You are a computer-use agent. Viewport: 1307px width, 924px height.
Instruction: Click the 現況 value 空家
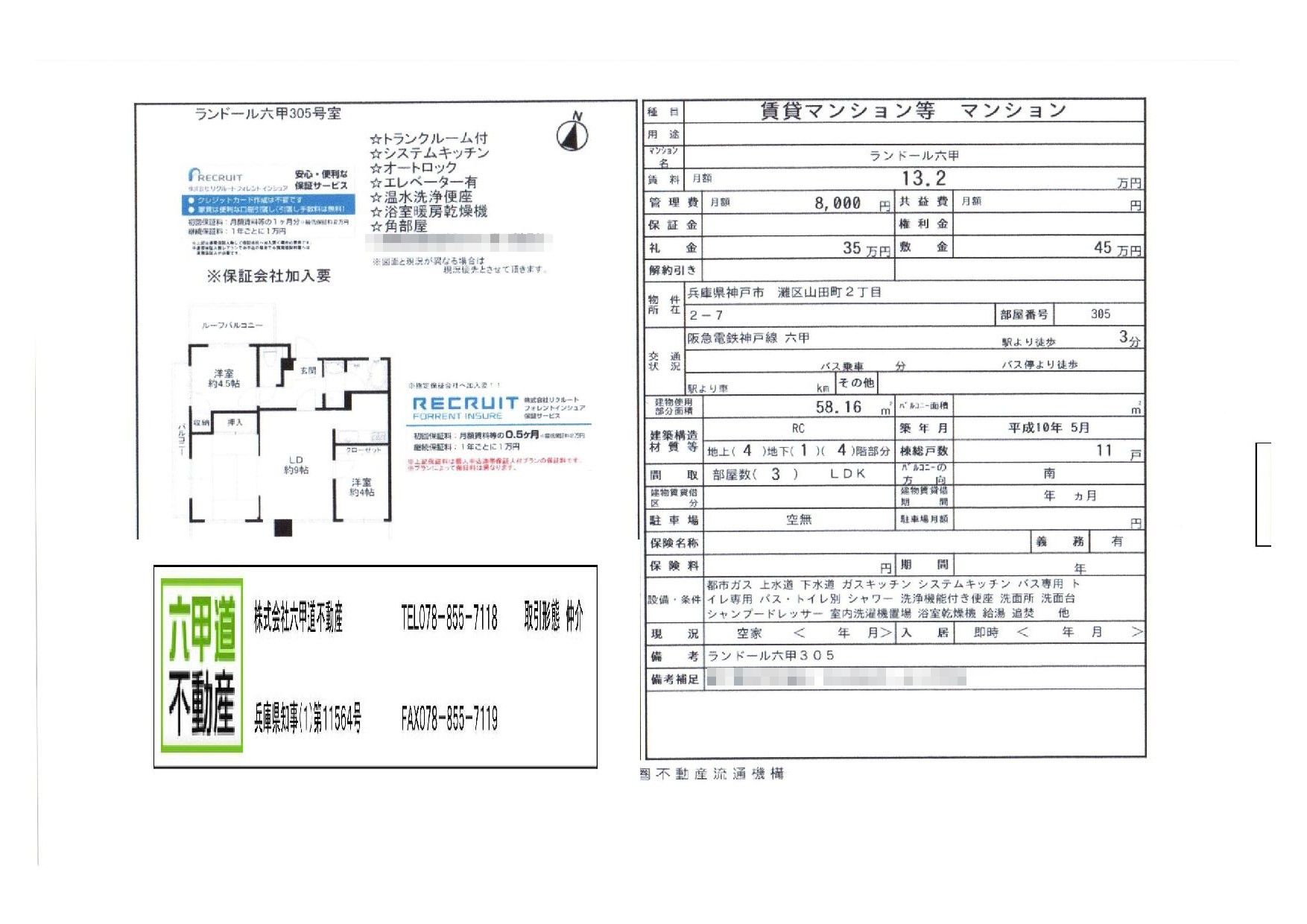(749, 633)
